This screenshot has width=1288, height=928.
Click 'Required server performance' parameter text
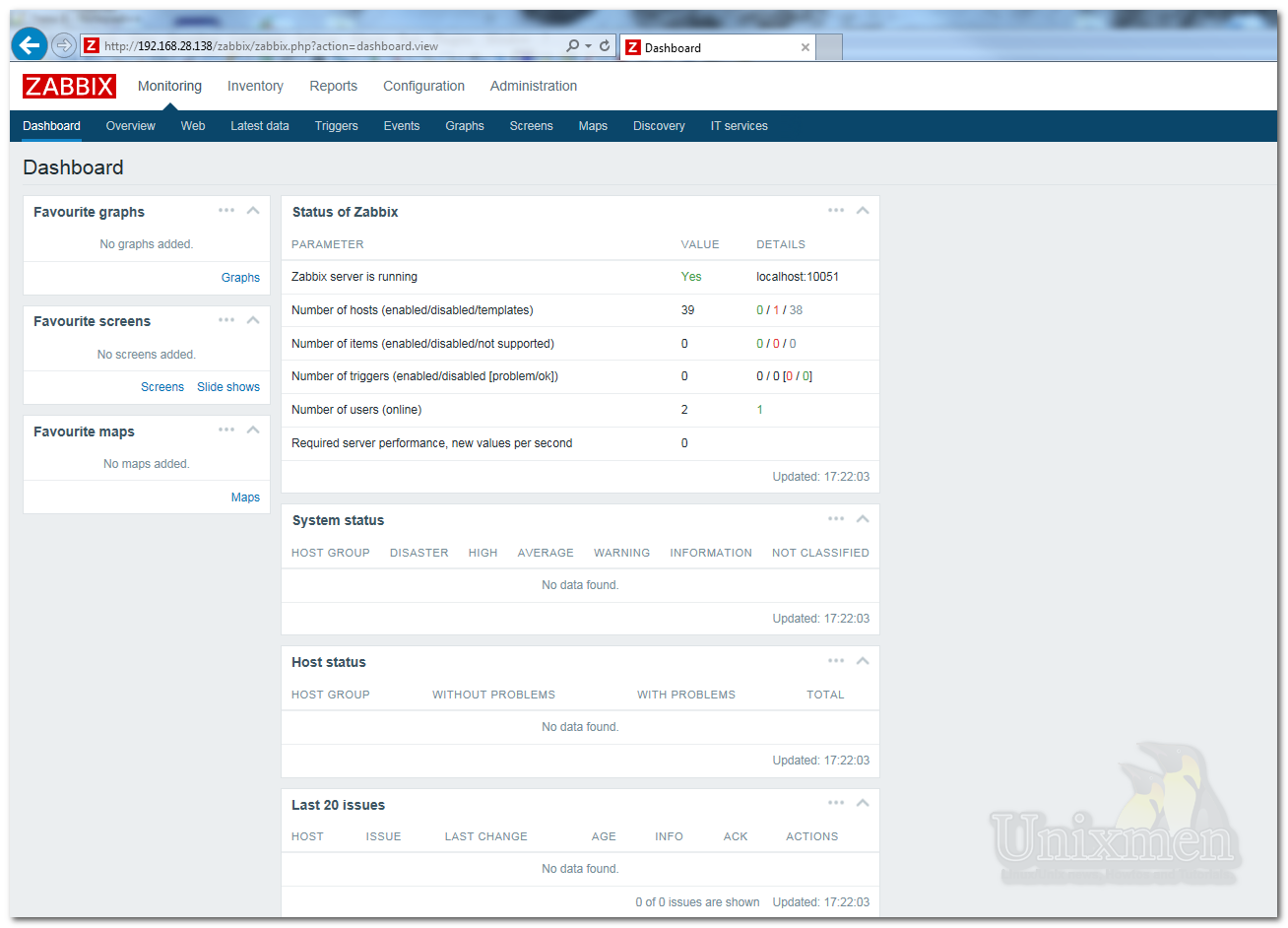pos(431,443)
